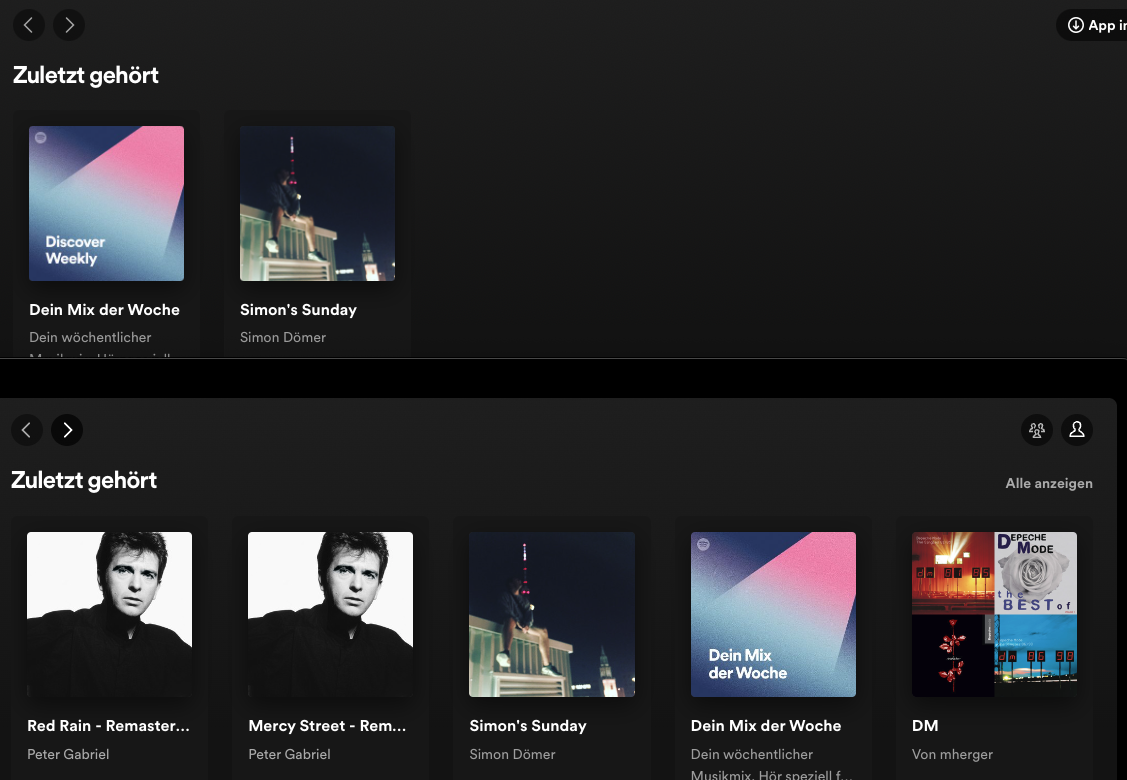Click 'Red Rain - Remaster...' title

[109, 726]
